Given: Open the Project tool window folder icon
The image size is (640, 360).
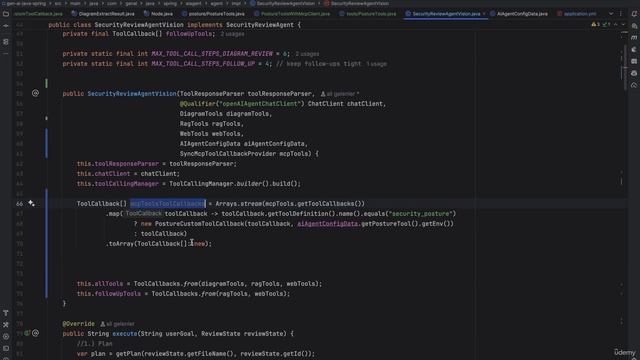Looking at the screenshot, I should (x=6, y=14).
